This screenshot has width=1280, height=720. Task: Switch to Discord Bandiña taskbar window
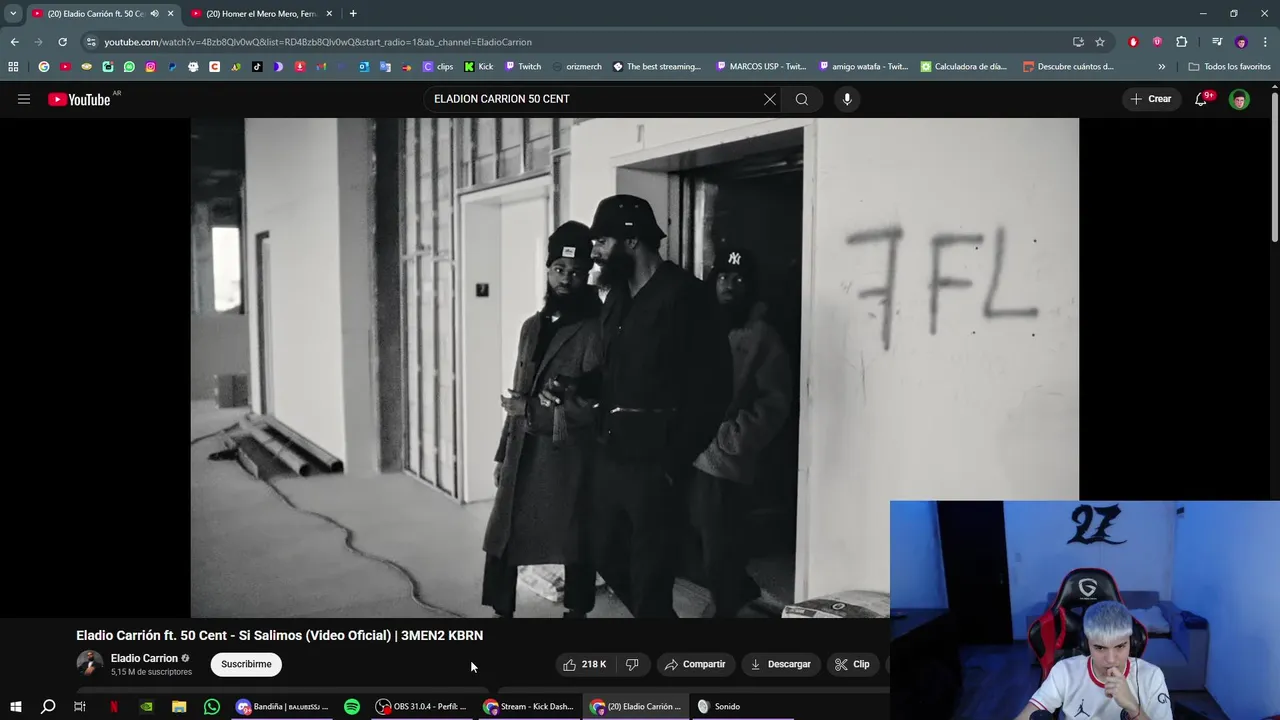(283, 707)
